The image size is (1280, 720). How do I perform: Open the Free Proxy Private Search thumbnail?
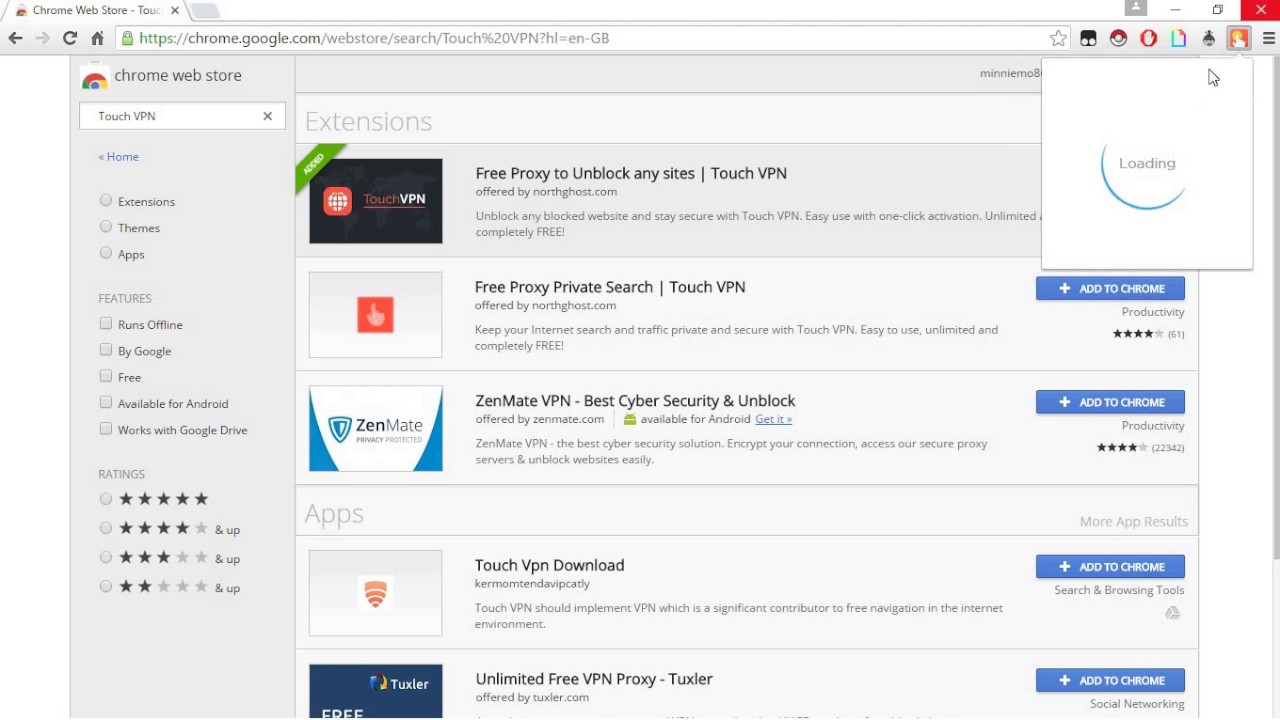[375, 314]
